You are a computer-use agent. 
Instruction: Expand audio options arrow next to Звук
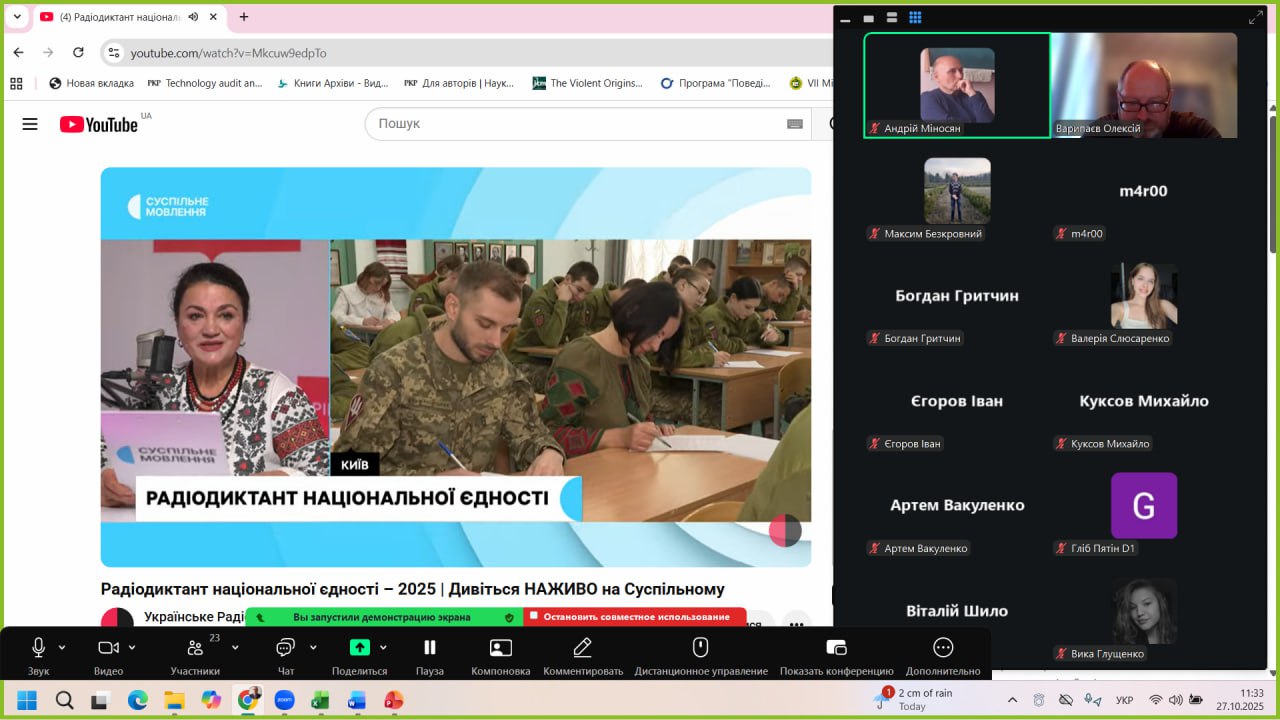[62, 648]
